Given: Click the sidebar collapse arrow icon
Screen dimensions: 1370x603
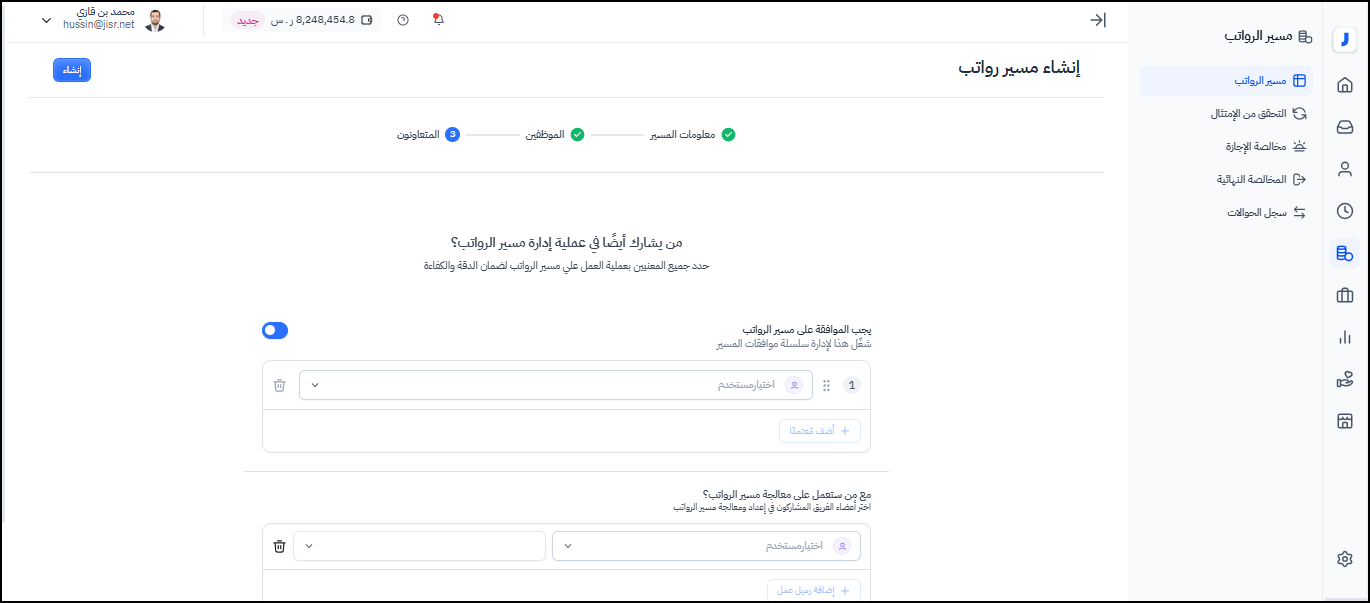Looking at the screenshot, I should pos(1097,20).
